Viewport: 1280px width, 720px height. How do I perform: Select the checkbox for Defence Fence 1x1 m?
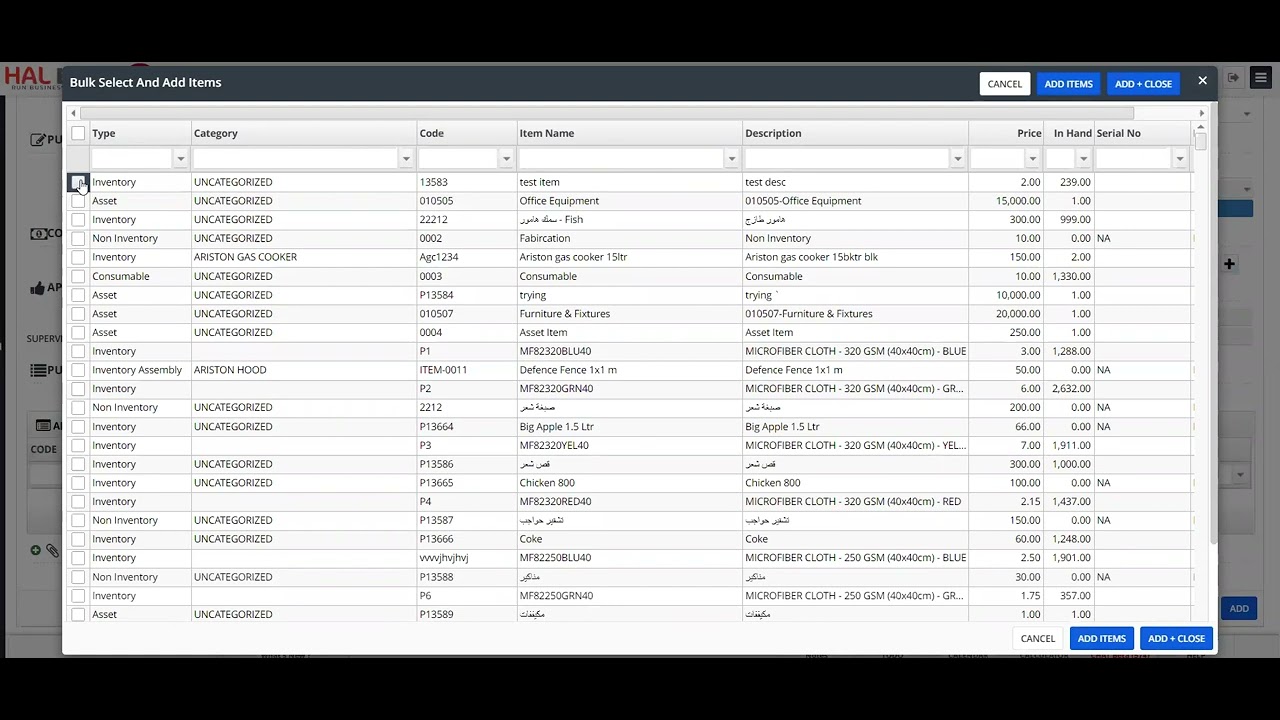pyautogui.click(x=78, y=370)
